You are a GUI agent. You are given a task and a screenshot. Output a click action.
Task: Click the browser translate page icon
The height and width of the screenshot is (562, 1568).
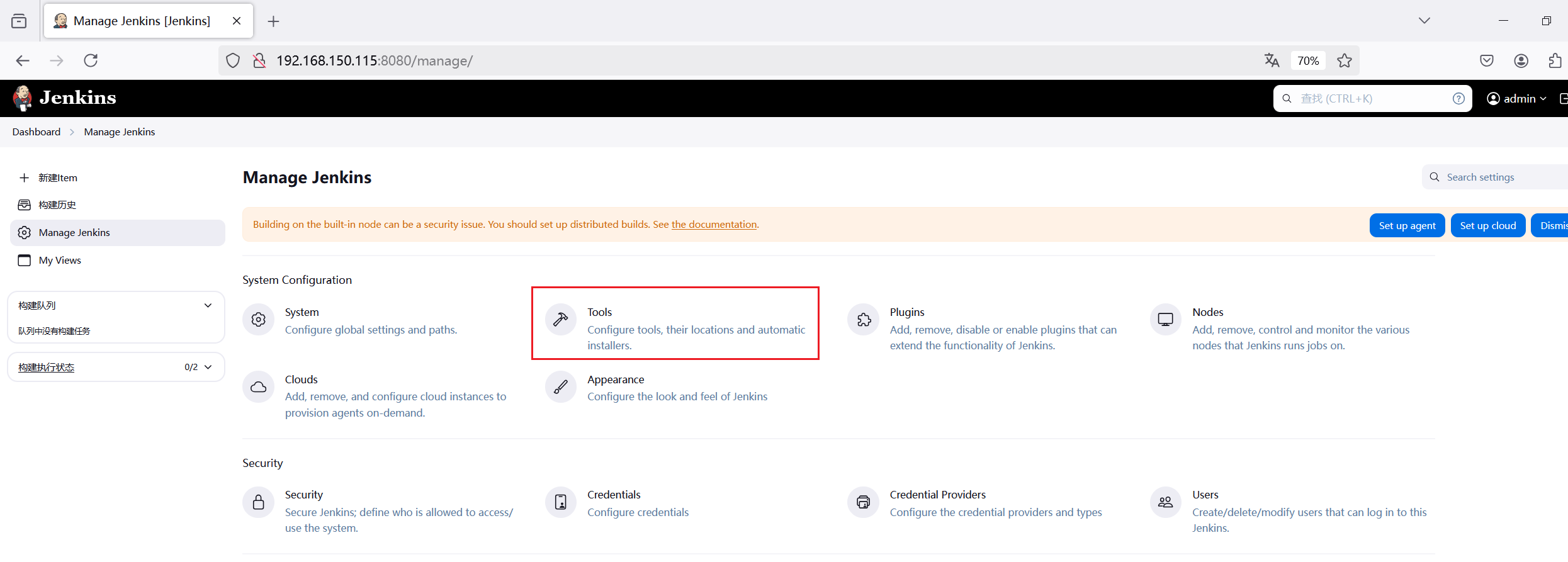point(1272,60)
